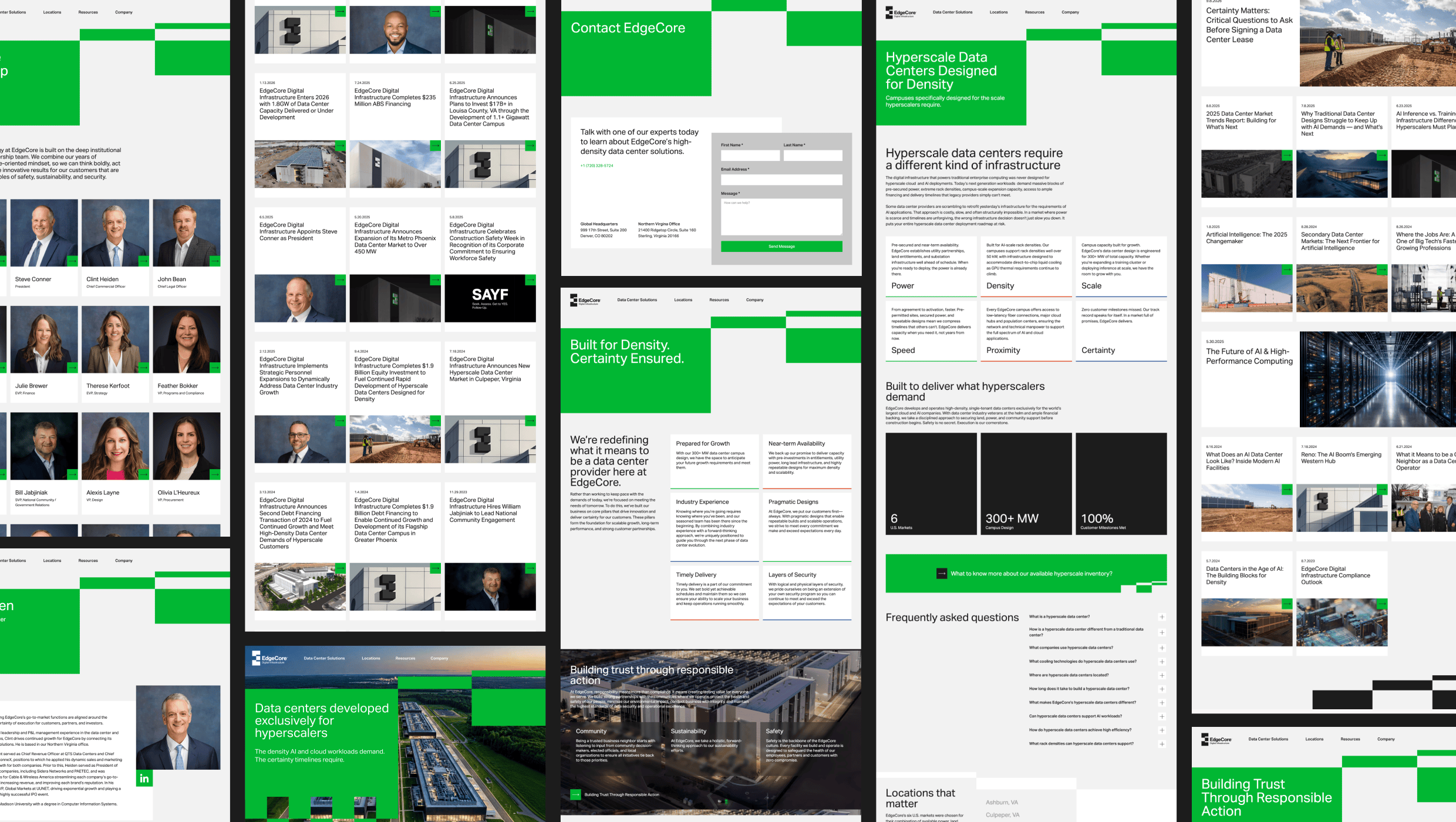Click Julie Brewer's portrait photo
1456x822 pixels.
tap(44, 339)
